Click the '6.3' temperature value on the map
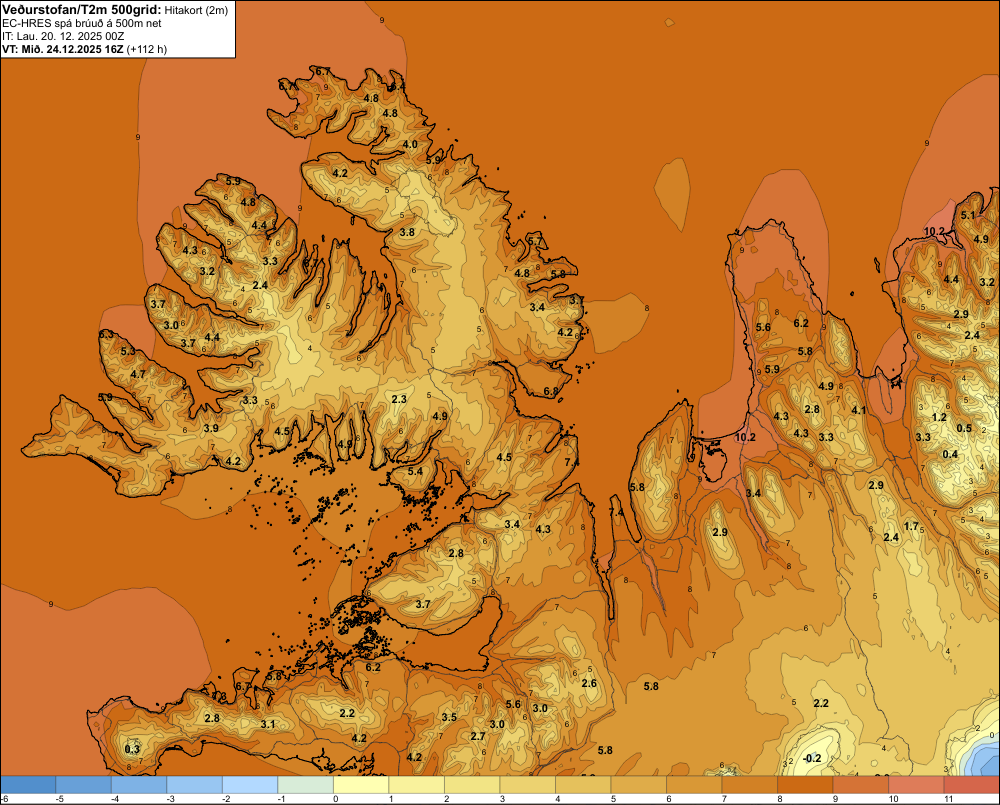1000x805 pixels. point(107,334)
